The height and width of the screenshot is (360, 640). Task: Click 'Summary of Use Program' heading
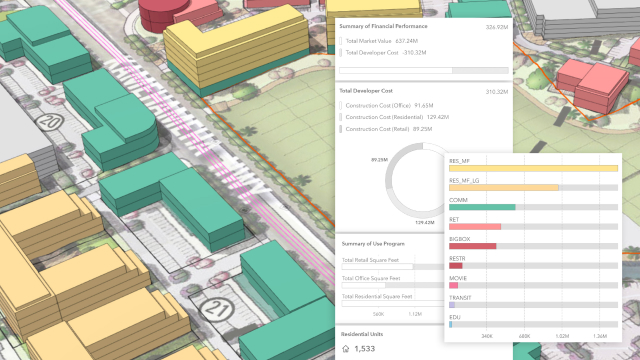[x=373, y=244]
